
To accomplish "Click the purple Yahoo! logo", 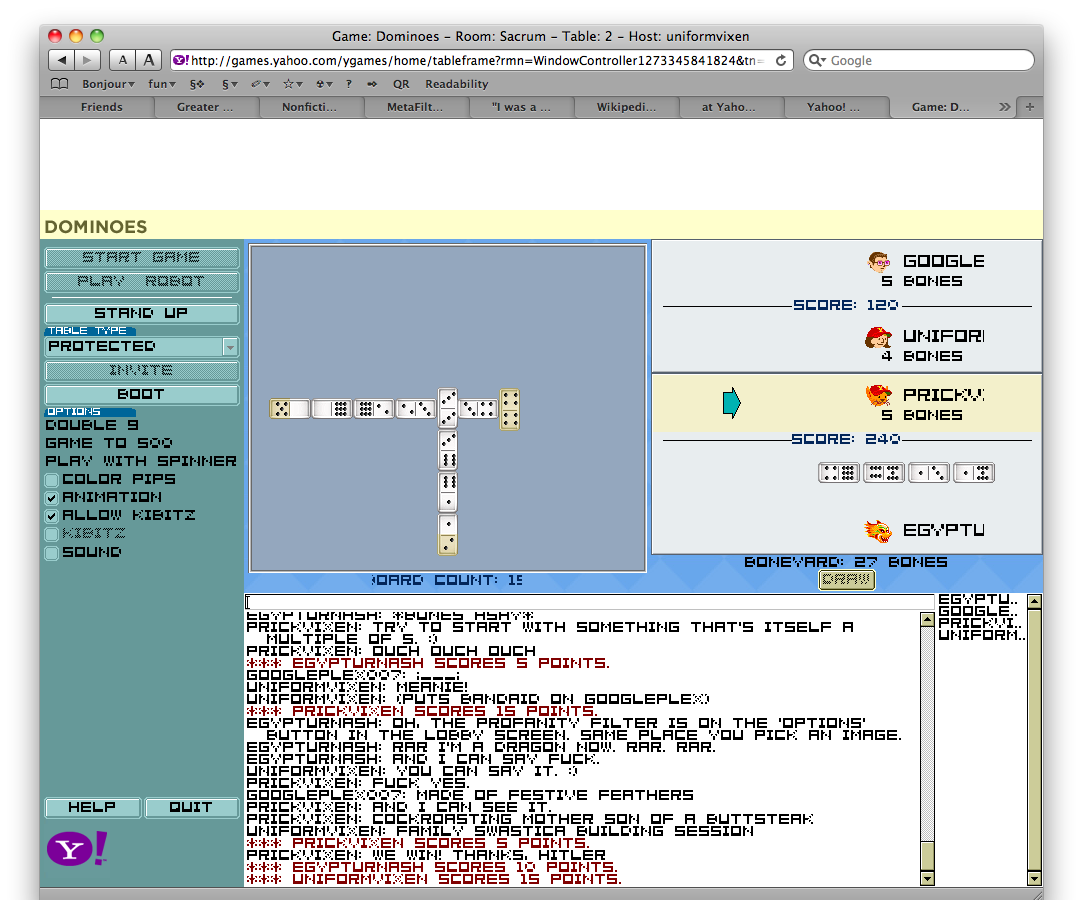I will [x=76, y=849].
